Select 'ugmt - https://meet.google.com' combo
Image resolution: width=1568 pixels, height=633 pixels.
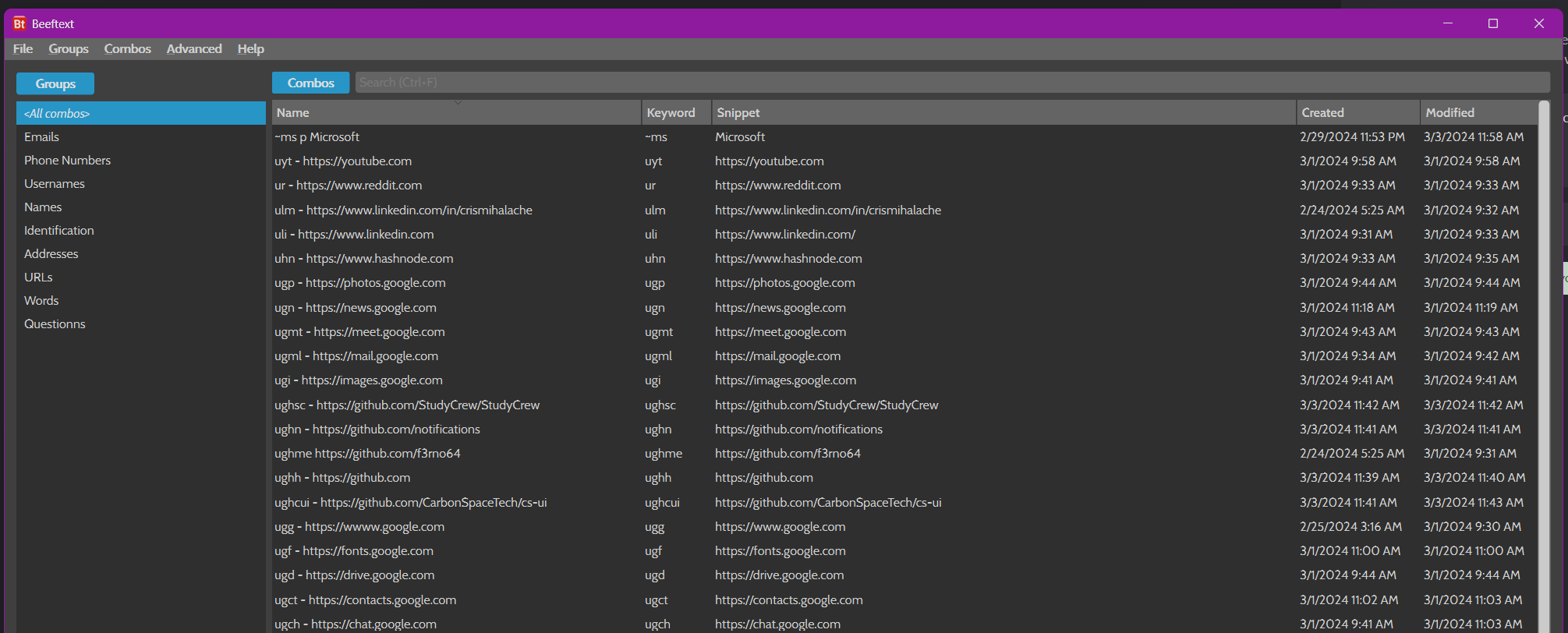359,331
